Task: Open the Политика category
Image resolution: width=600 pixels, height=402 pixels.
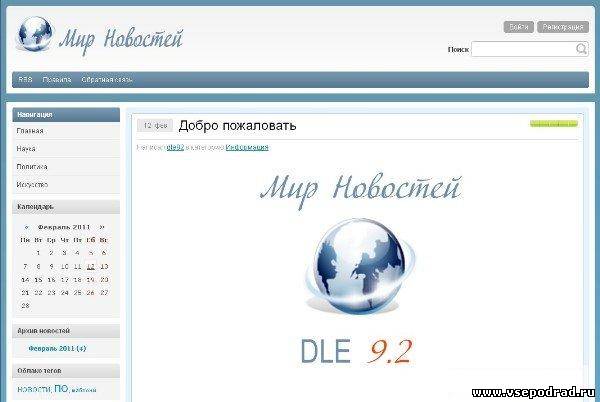Action: (32, 166)
